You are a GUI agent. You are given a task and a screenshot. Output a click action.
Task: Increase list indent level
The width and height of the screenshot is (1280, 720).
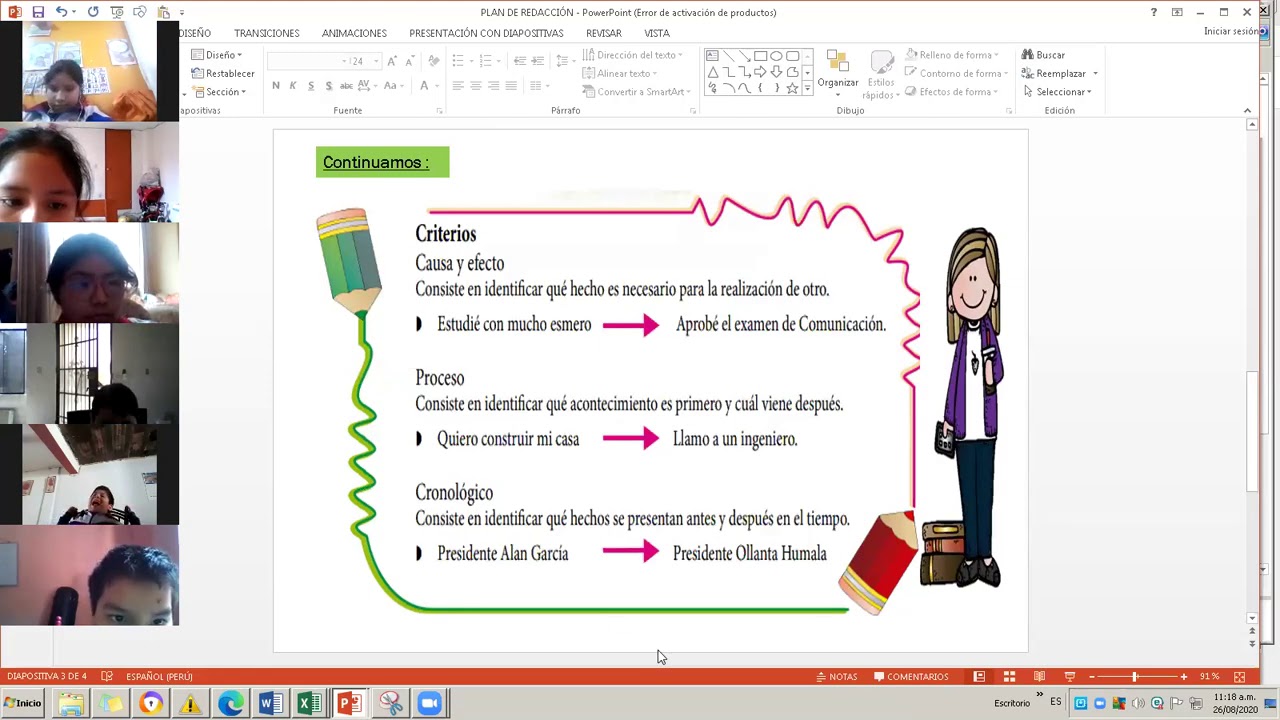tap(538, 61)
